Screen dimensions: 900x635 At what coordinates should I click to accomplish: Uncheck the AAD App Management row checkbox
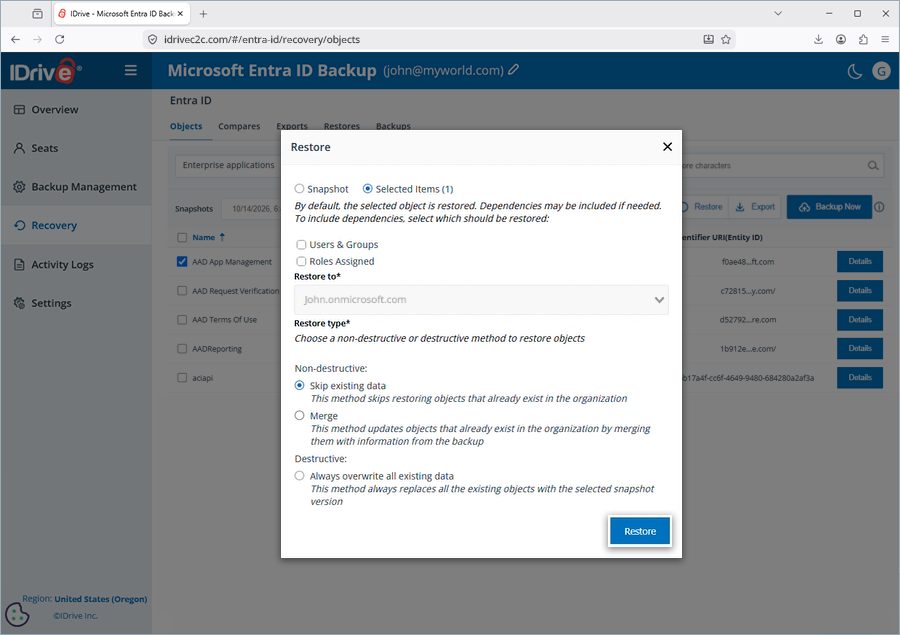182,262
